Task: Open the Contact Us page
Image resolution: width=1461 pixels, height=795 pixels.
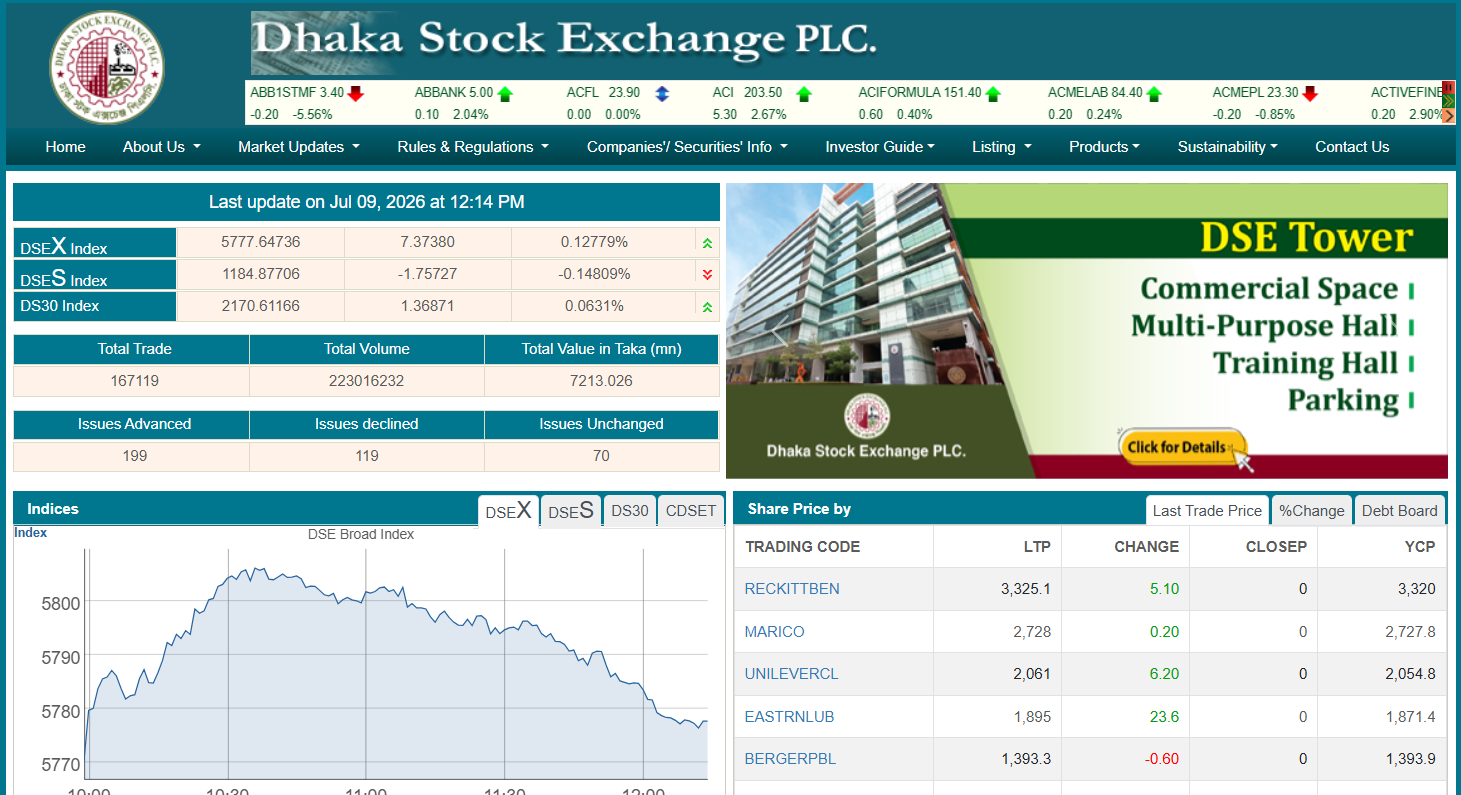Action: pos(1352,147)
